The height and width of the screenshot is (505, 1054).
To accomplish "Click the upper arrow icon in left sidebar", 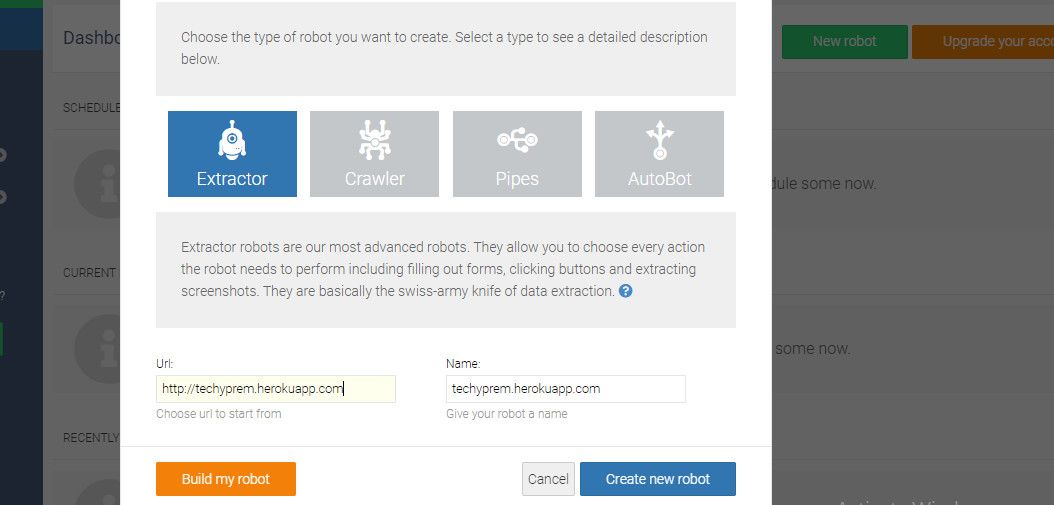I will pos(3,155).
